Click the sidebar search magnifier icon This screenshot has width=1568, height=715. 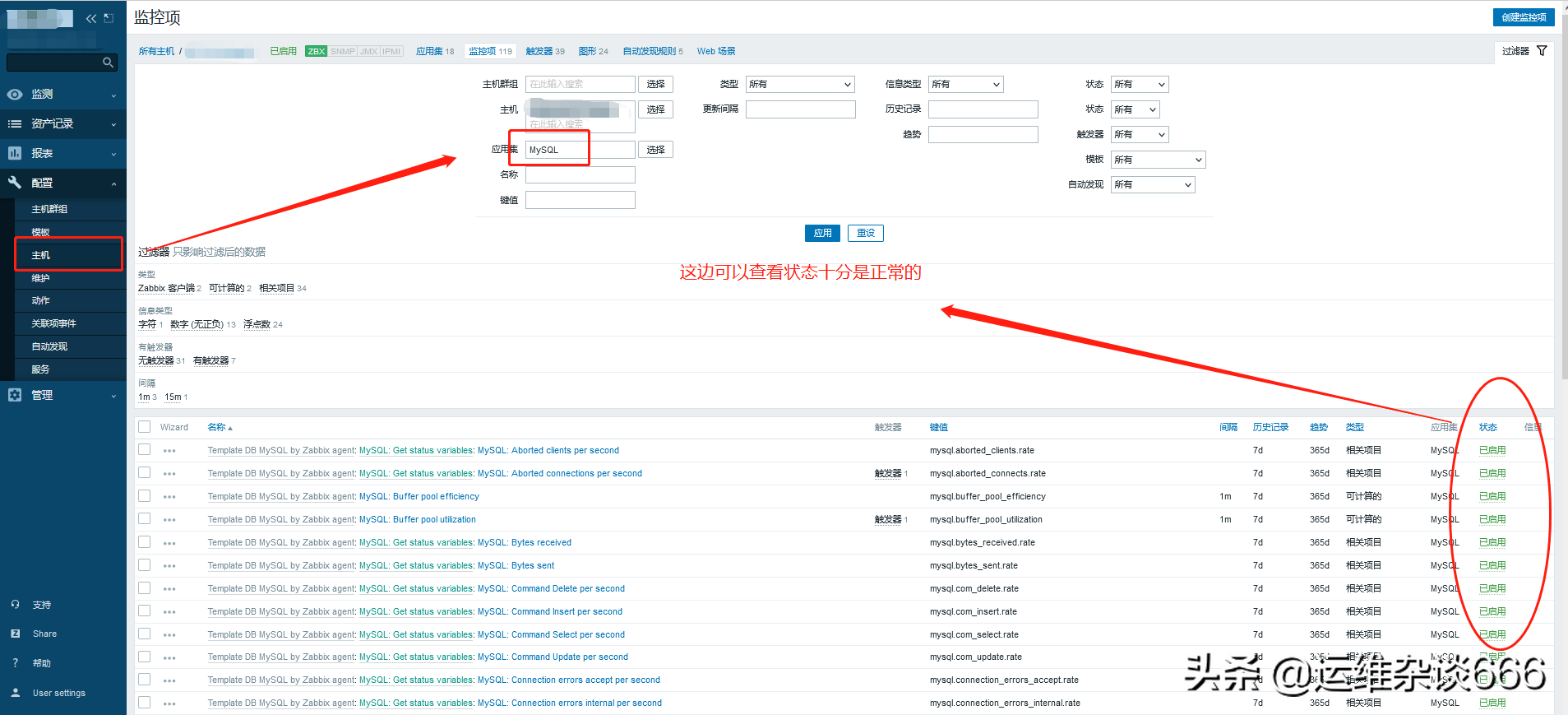point(108,63)
